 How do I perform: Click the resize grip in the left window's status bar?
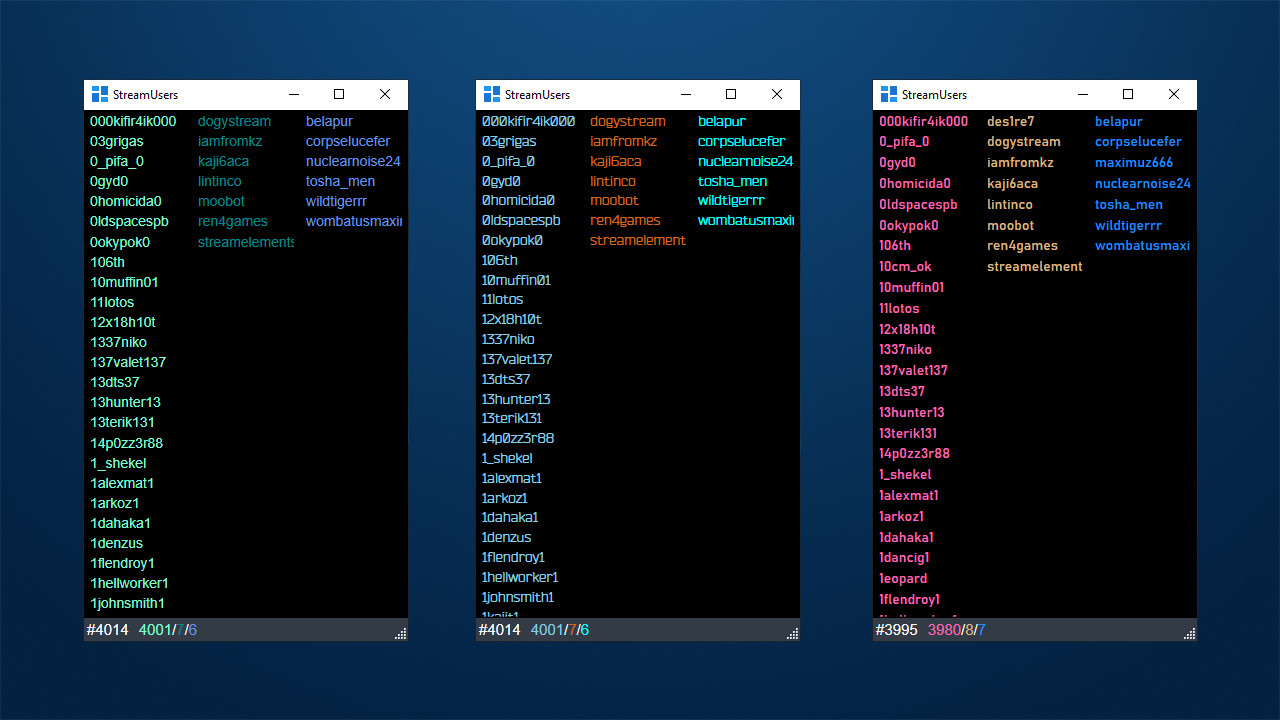[x=400, y=633]
